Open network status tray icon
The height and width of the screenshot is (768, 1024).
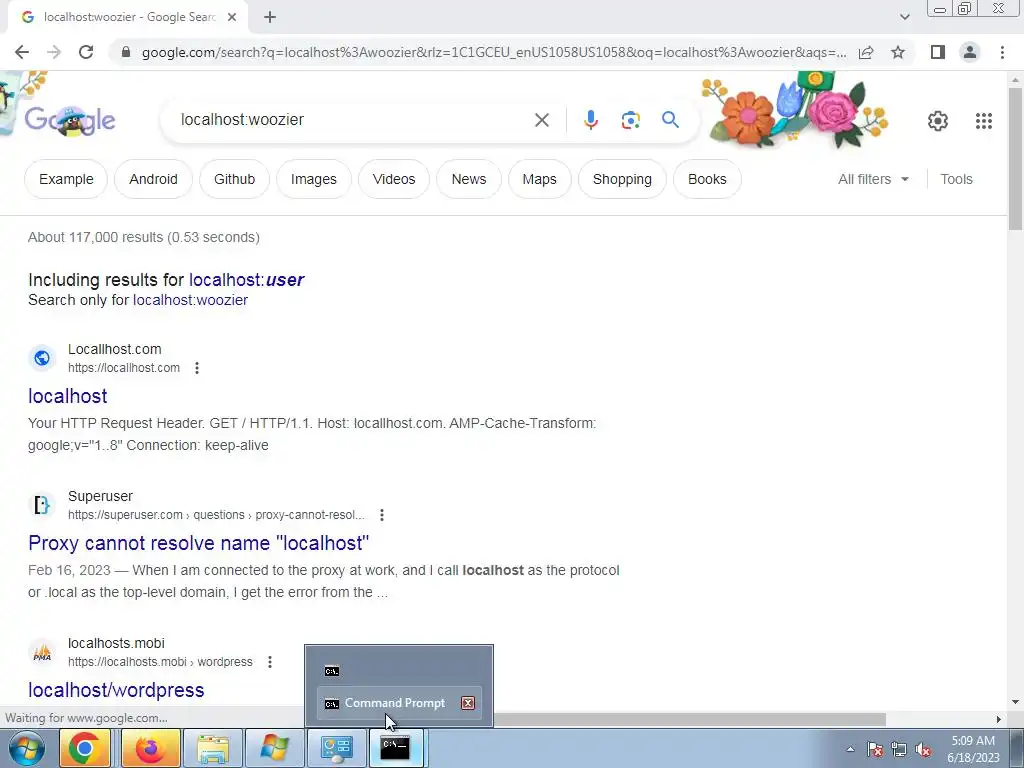pos(899,749)
